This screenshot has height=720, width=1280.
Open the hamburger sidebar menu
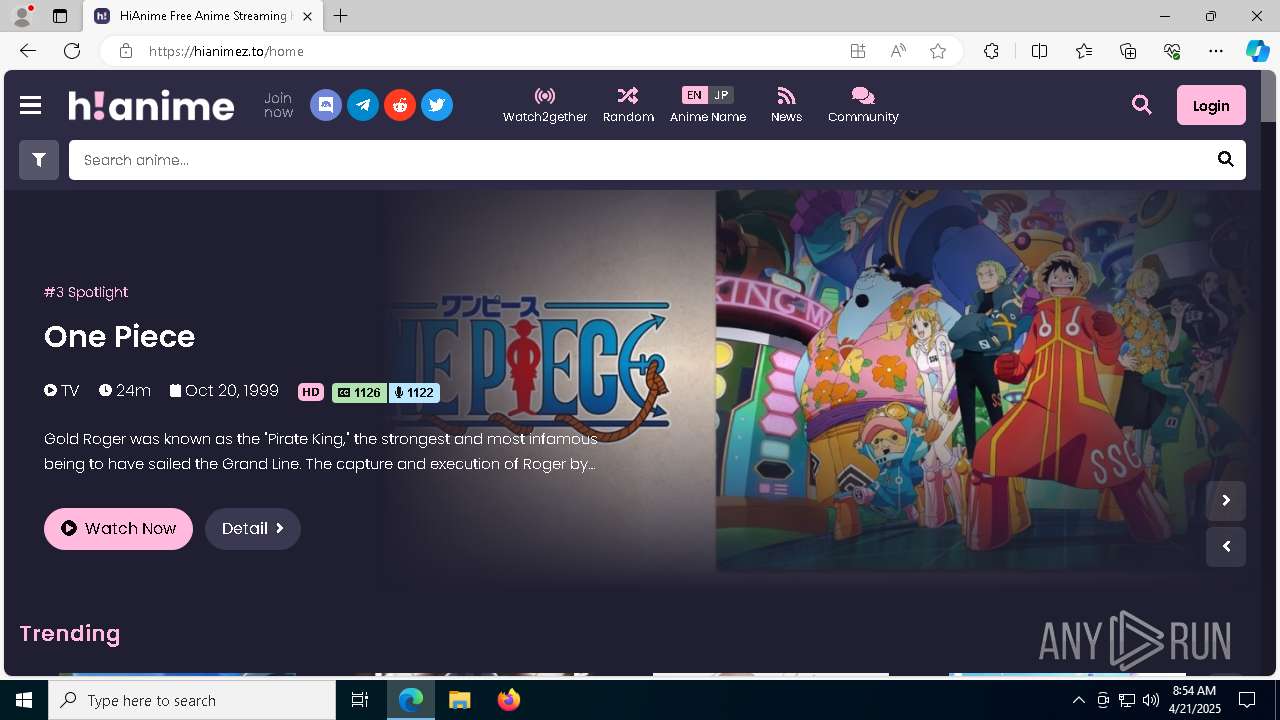click(x=30, y=105)
